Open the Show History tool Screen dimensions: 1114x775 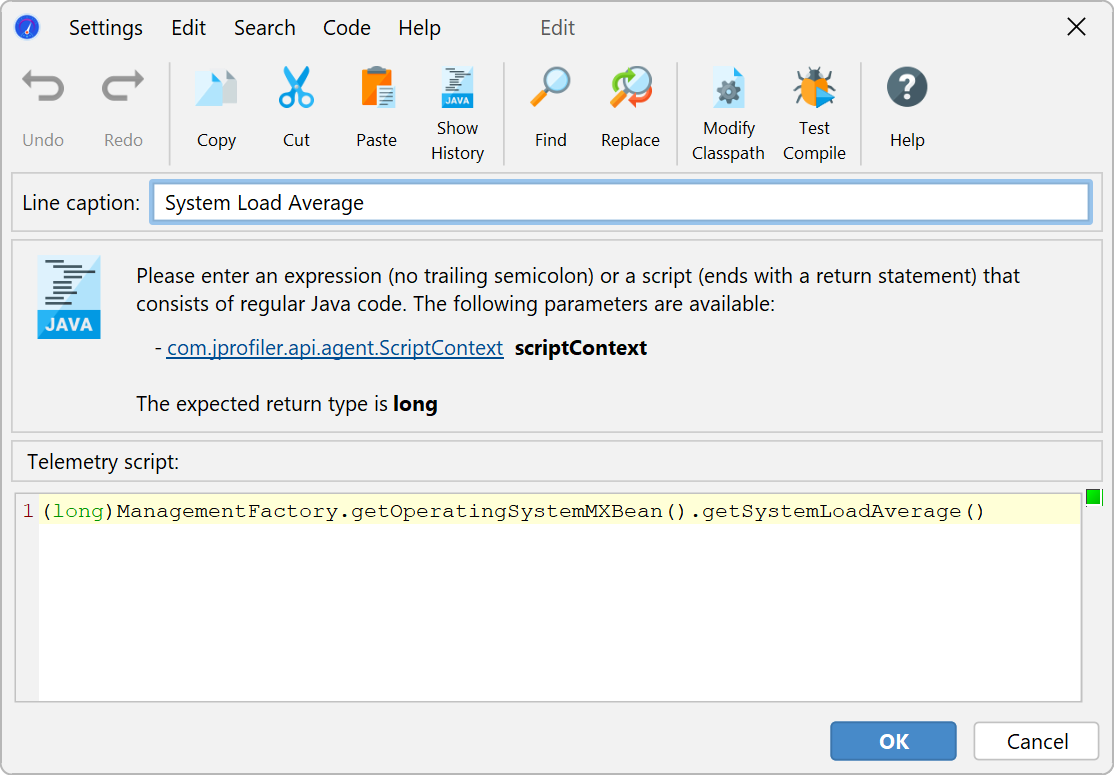coord(457,89)
